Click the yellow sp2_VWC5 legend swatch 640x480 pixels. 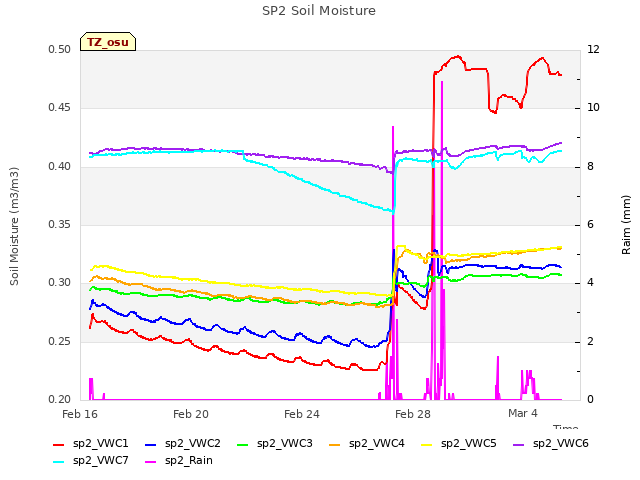(x=427, y=445)
